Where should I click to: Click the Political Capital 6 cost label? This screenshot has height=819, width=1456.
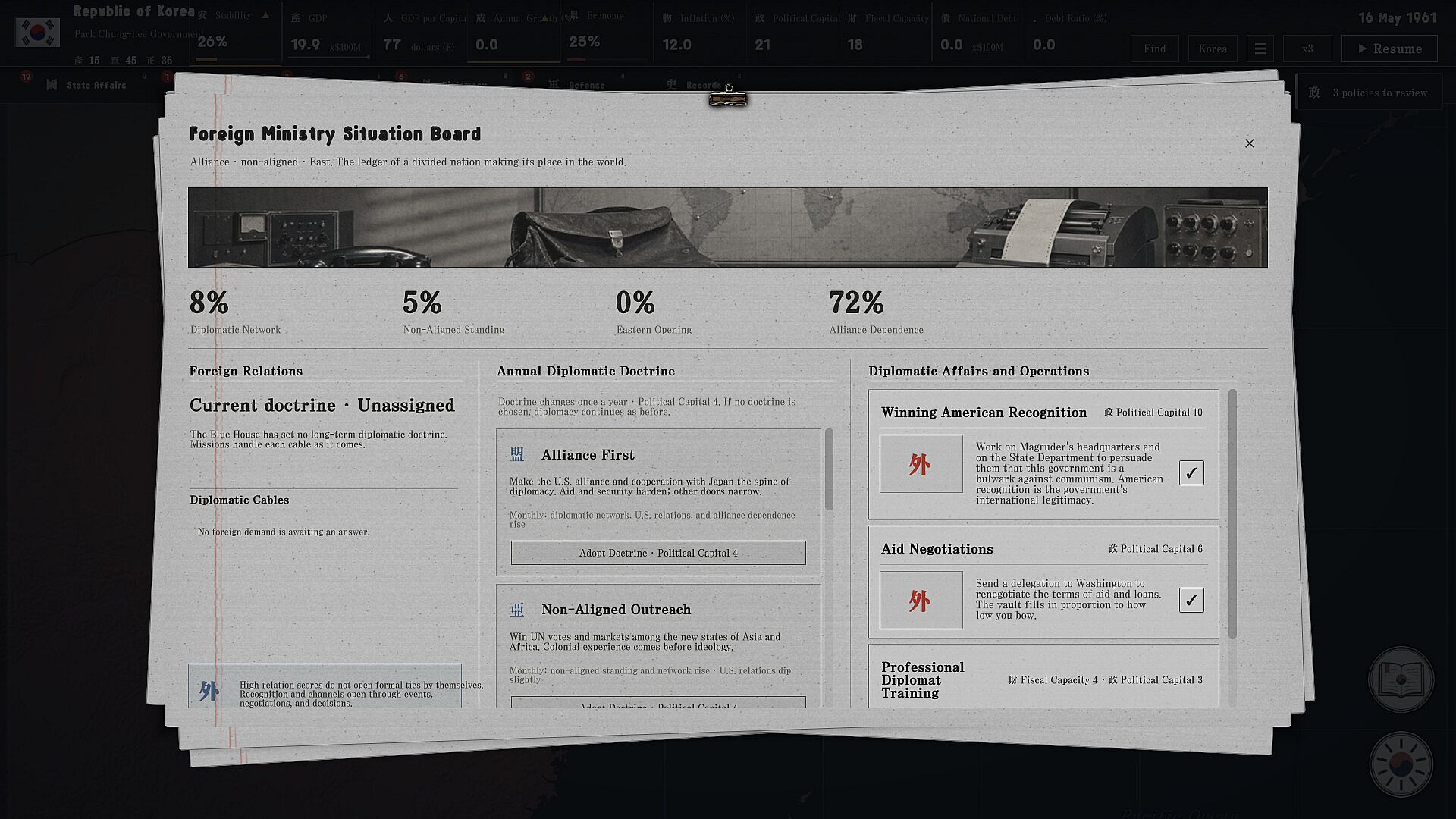1156,549
